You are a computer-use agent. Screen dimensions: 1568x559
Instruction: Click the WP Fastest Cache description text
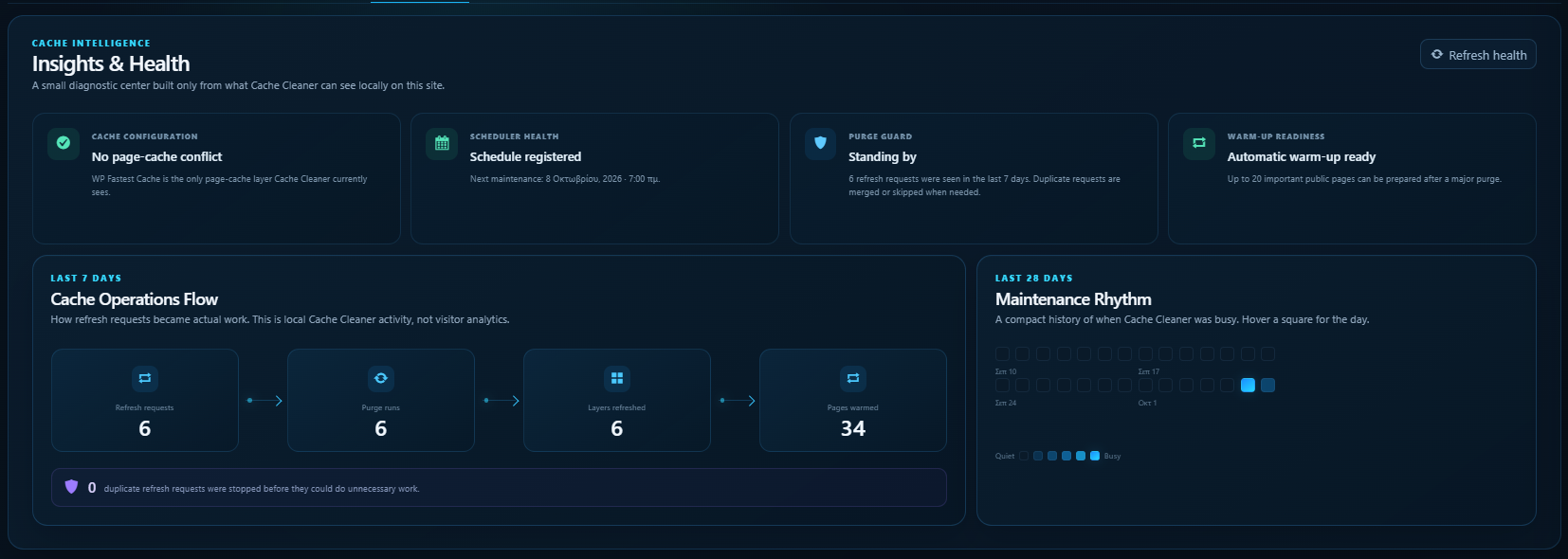229,186
